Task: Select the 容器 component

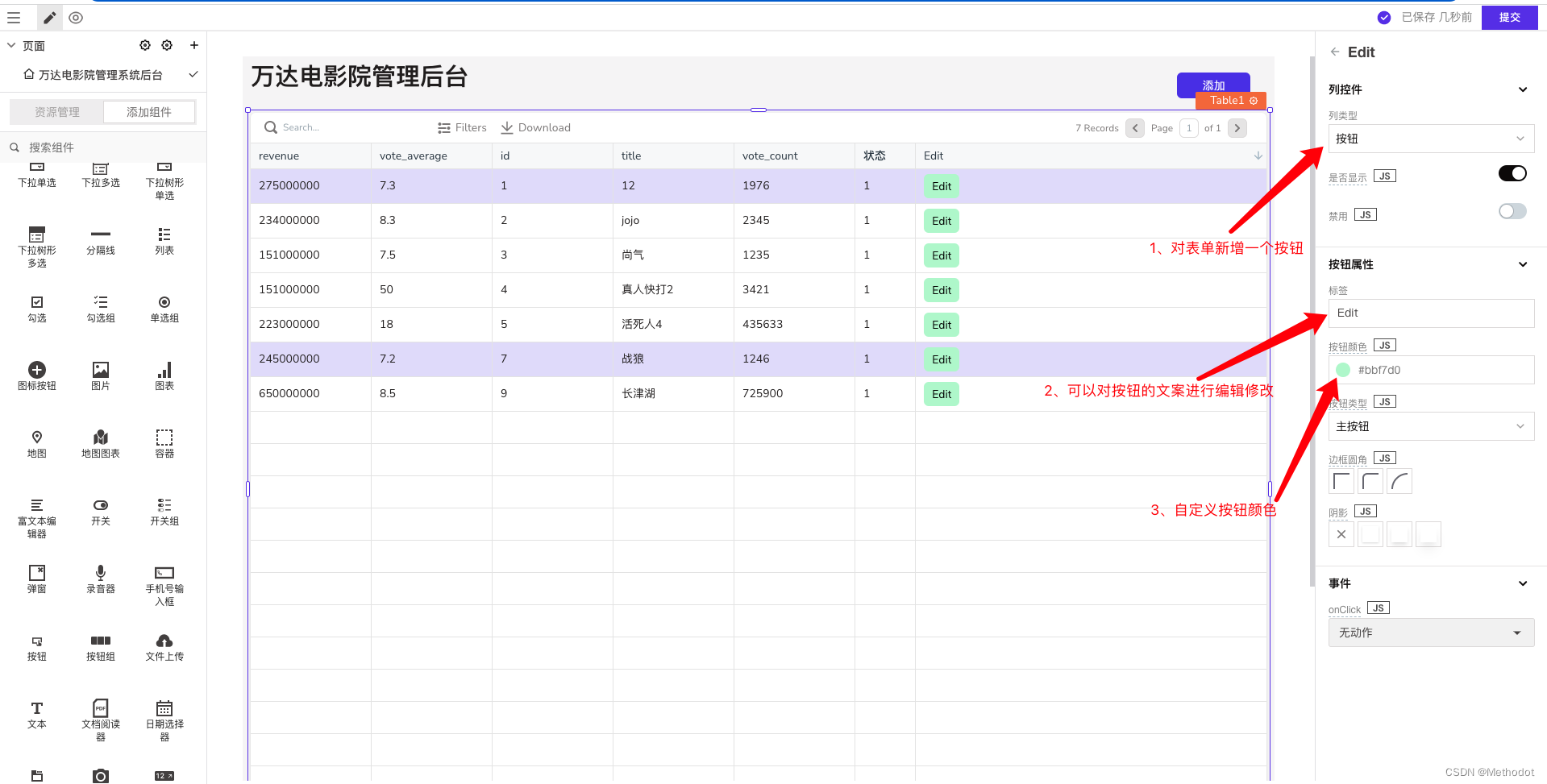Action: coord(164,445)
